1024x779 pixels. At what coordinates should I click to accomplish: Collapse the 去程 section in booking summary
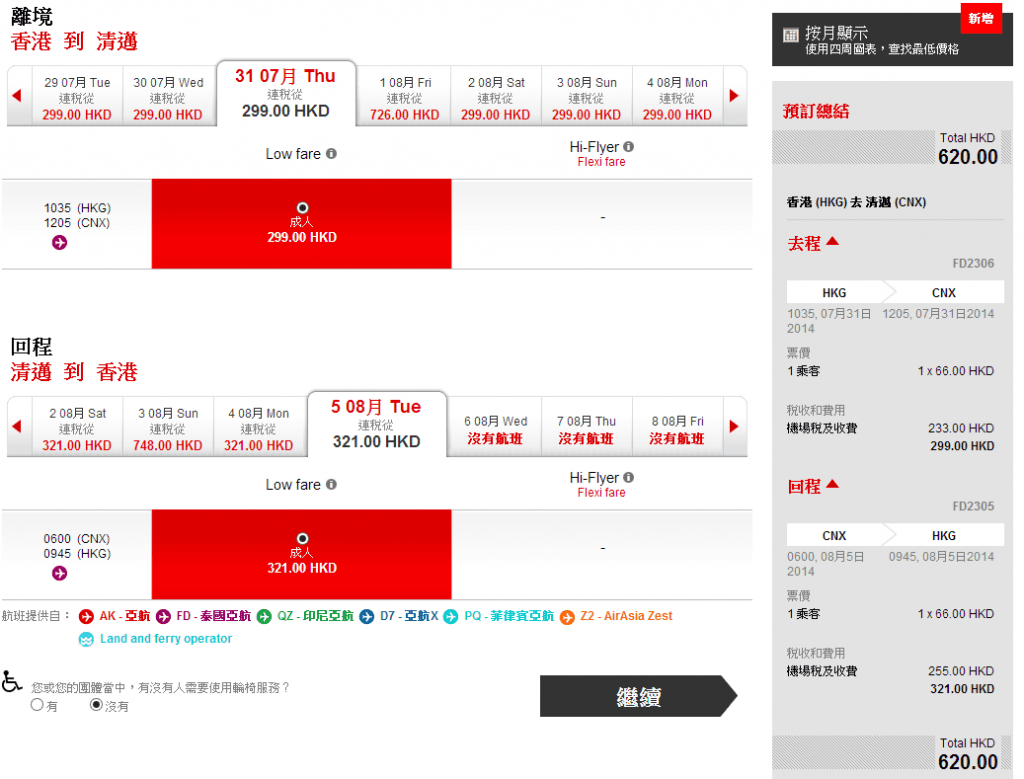(832, 241)
